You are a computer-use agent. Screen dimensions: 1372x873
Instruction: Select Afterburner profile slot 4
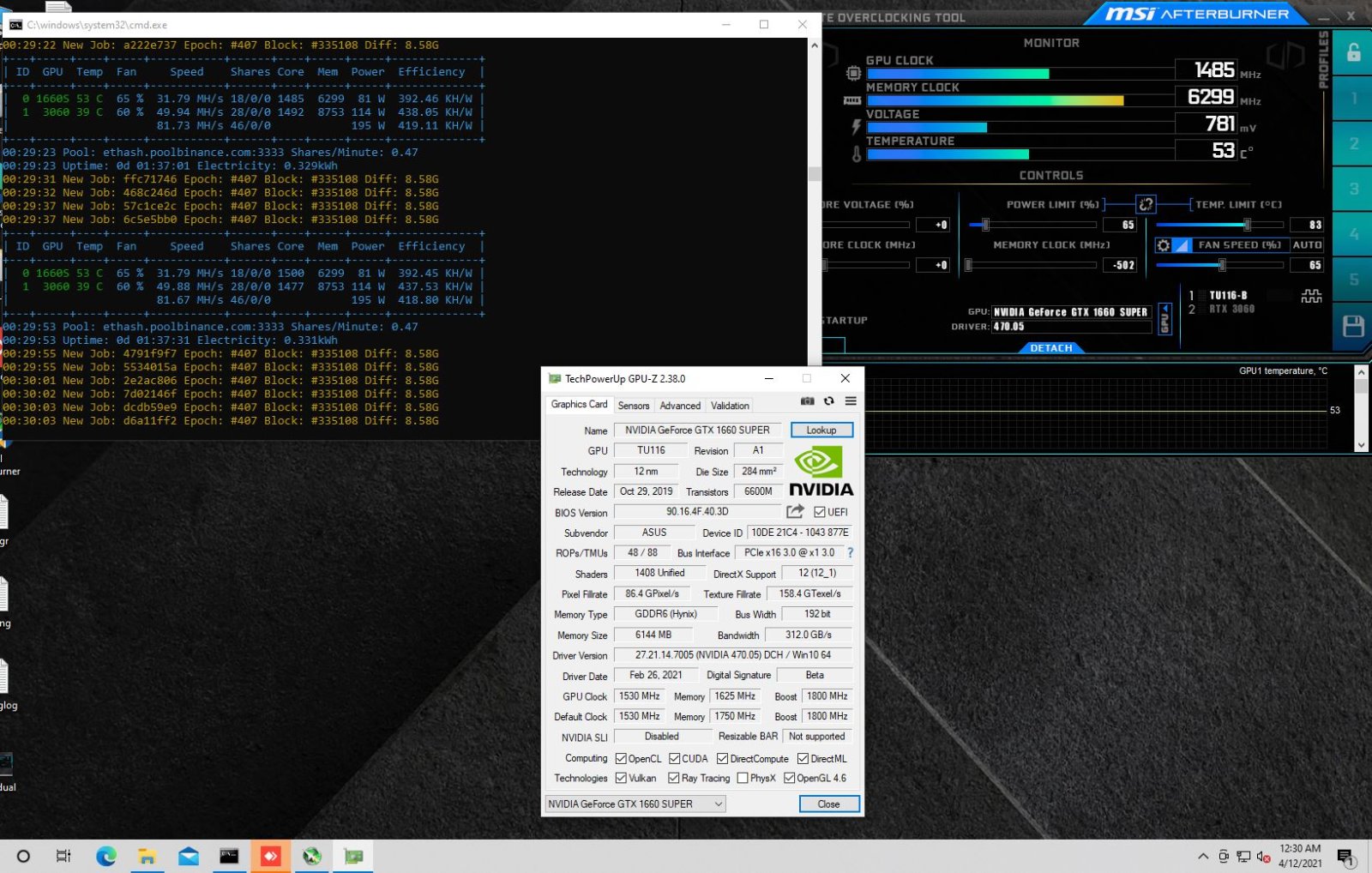pos(1354,234)
